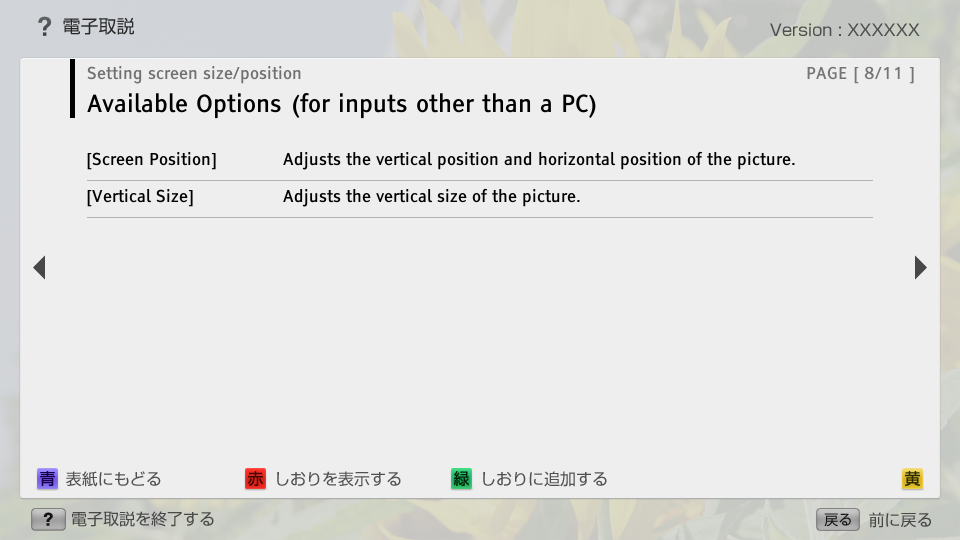Click the blue 青 color button icon

click(47, 478)
